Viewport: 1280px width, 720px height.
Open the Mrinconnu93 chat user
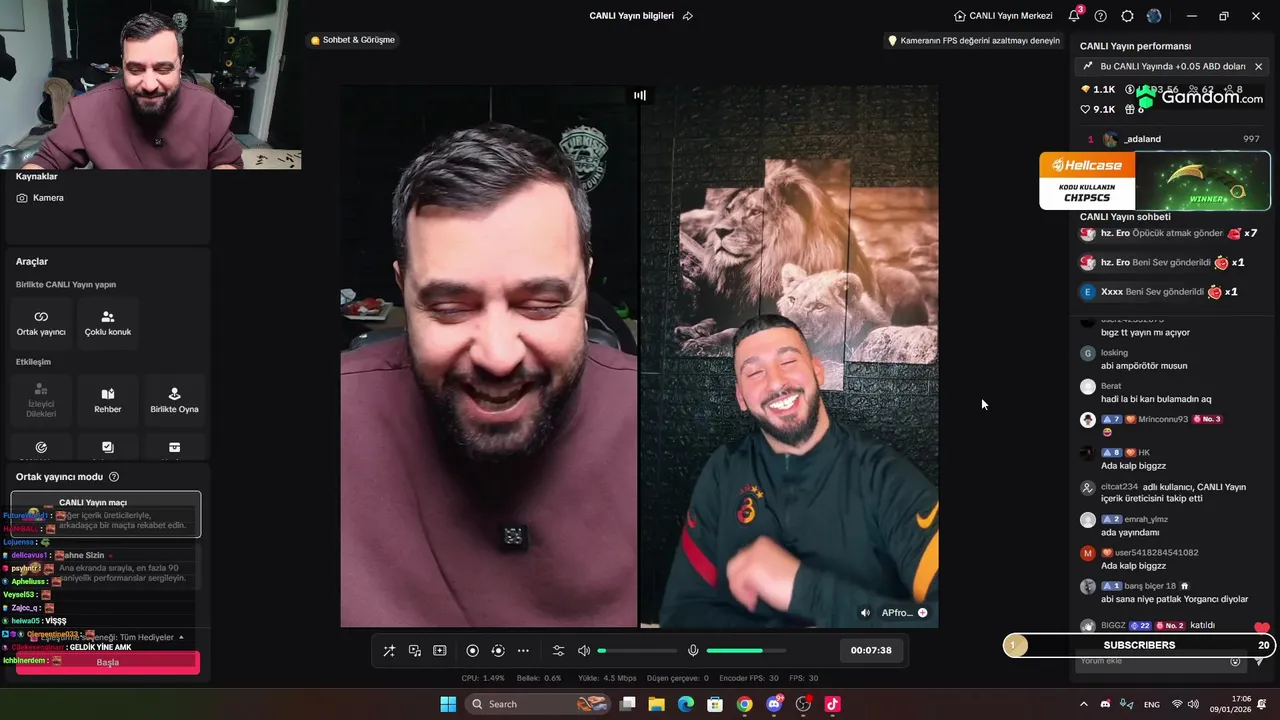pyautogui.click(x=1163, y=419)
